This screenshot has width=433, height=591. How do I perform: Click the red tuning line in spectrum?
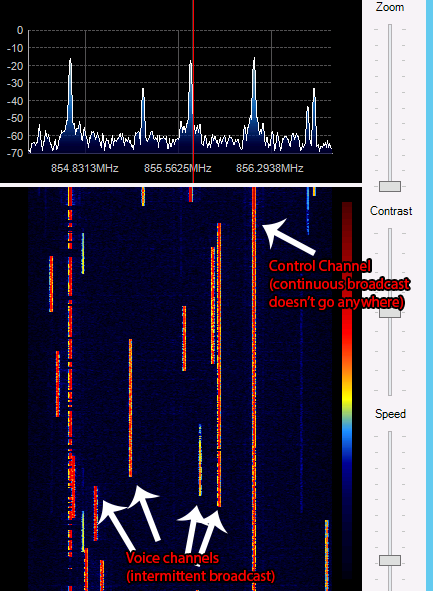tap(193, 91)
